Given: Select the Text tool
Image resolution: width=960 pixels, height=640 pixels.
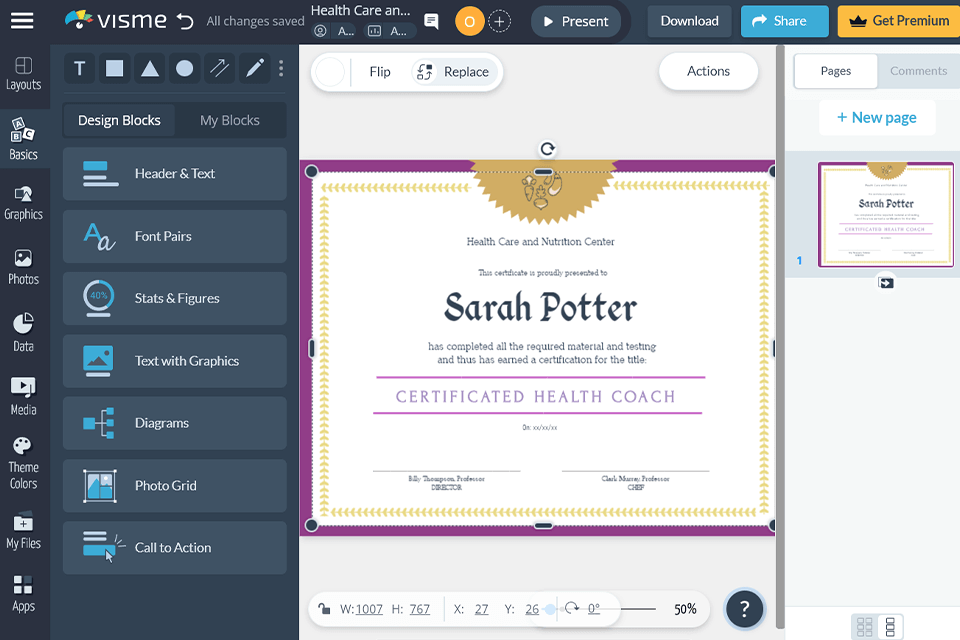Looking at the screenshot, I should click(79, 68).
